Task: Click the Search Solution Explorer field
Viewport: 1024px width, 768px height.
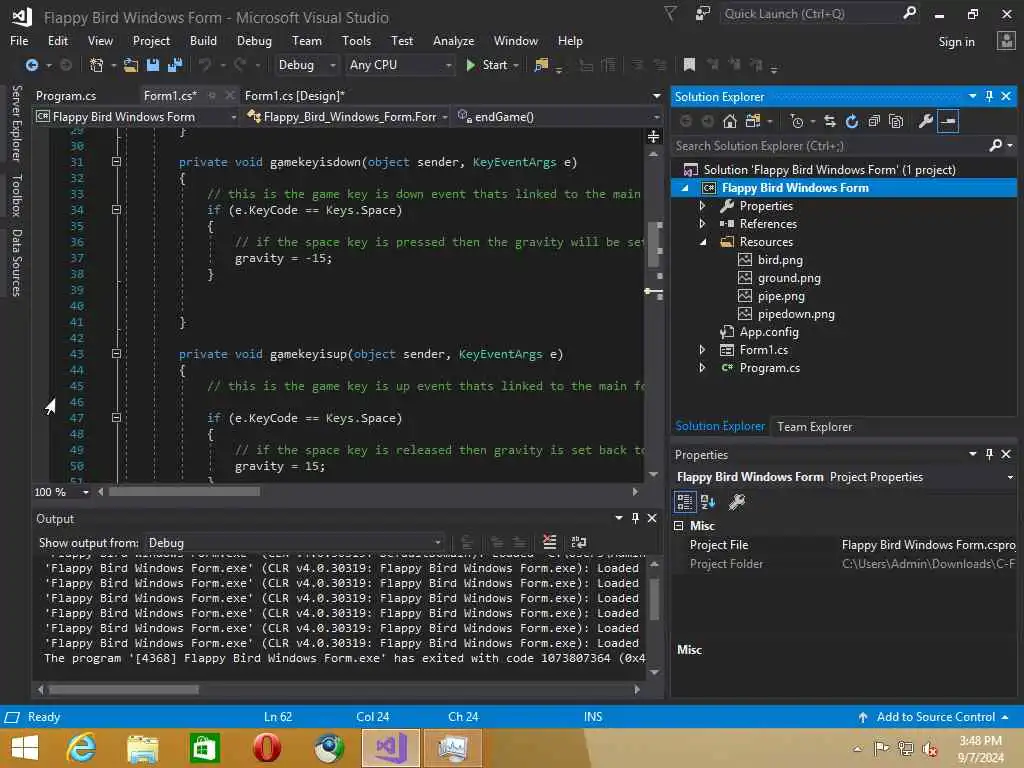Action: pos(829,146)
